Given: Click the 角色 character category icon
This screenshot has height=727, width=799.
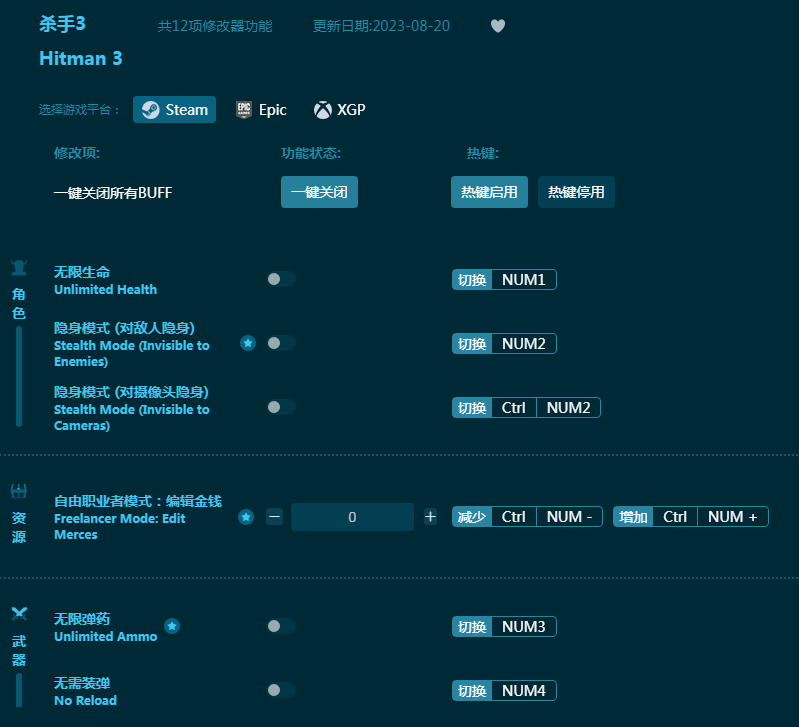Looking at the screenshot, I should click(19, 268).
